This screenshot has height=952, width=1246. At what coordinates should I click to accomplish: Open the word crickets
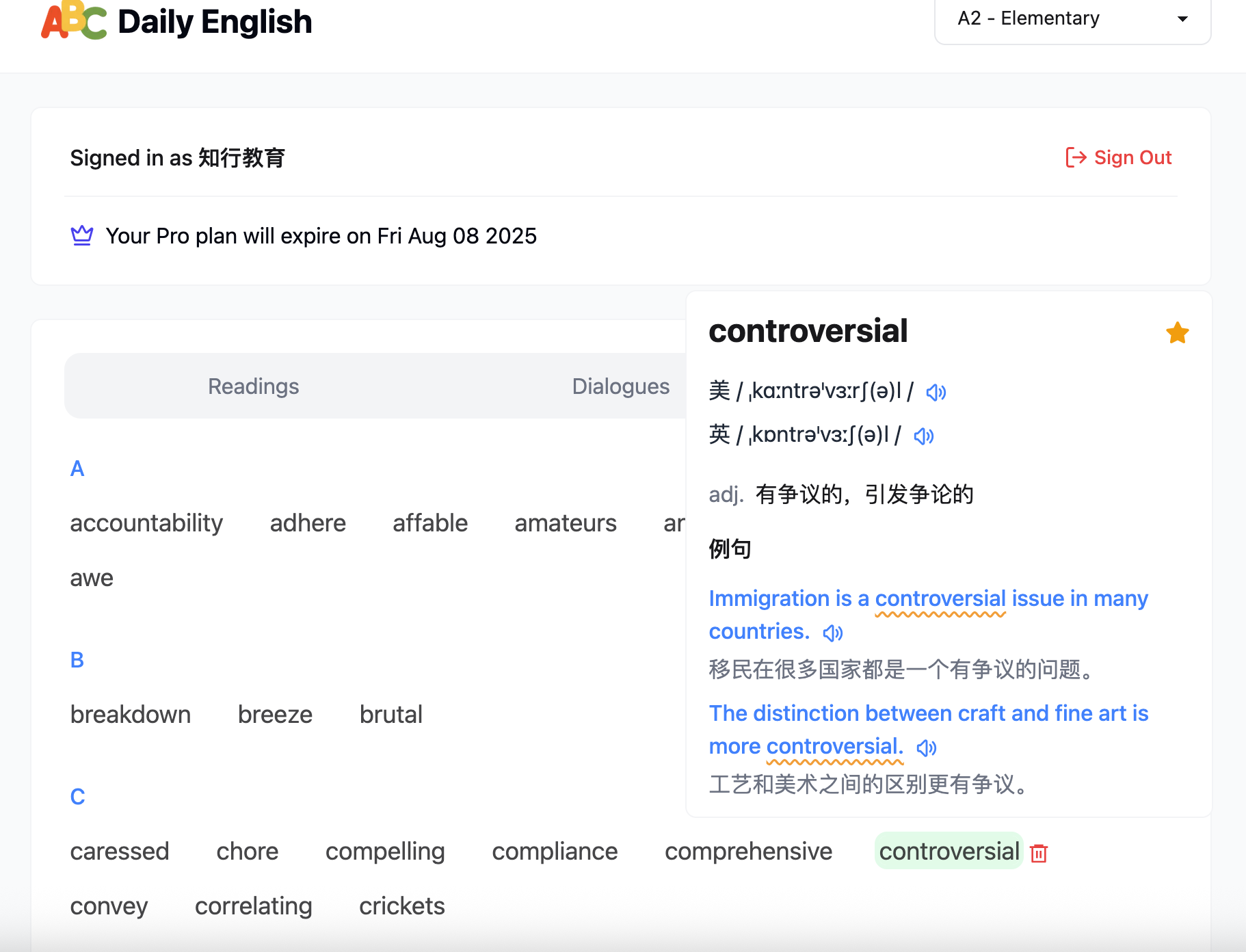point(401,905)
